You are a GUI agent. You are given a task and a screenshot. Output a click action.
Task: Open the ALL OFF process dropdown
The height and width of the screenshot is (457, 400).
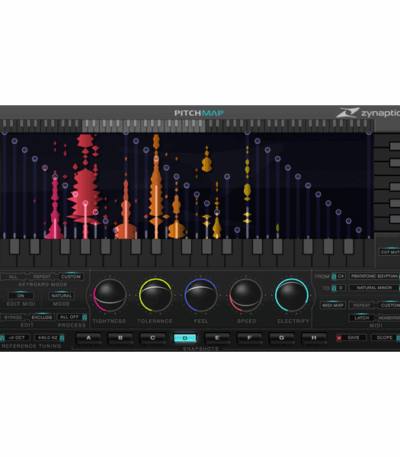point(72,317)
